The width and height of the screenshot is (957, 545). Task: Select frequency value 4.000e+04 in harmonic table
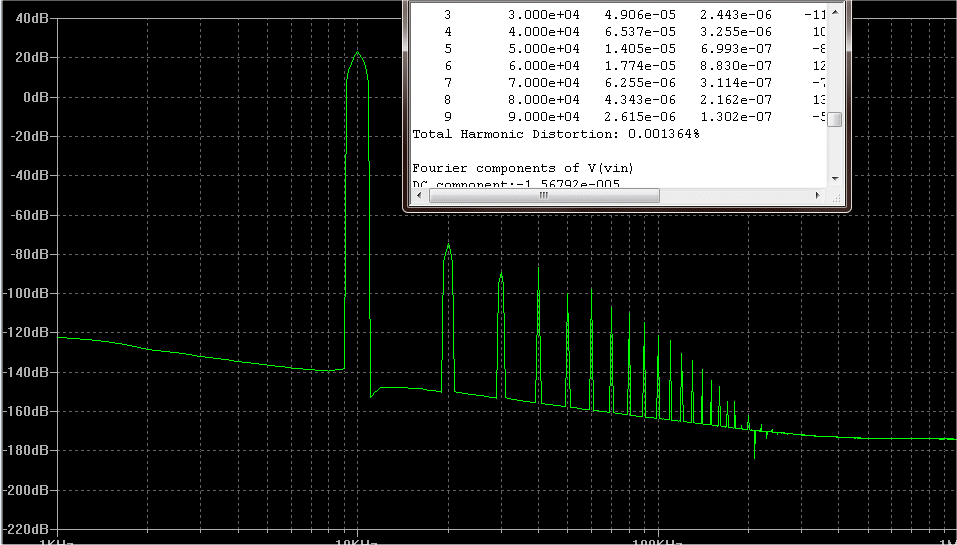coord(544,31)
